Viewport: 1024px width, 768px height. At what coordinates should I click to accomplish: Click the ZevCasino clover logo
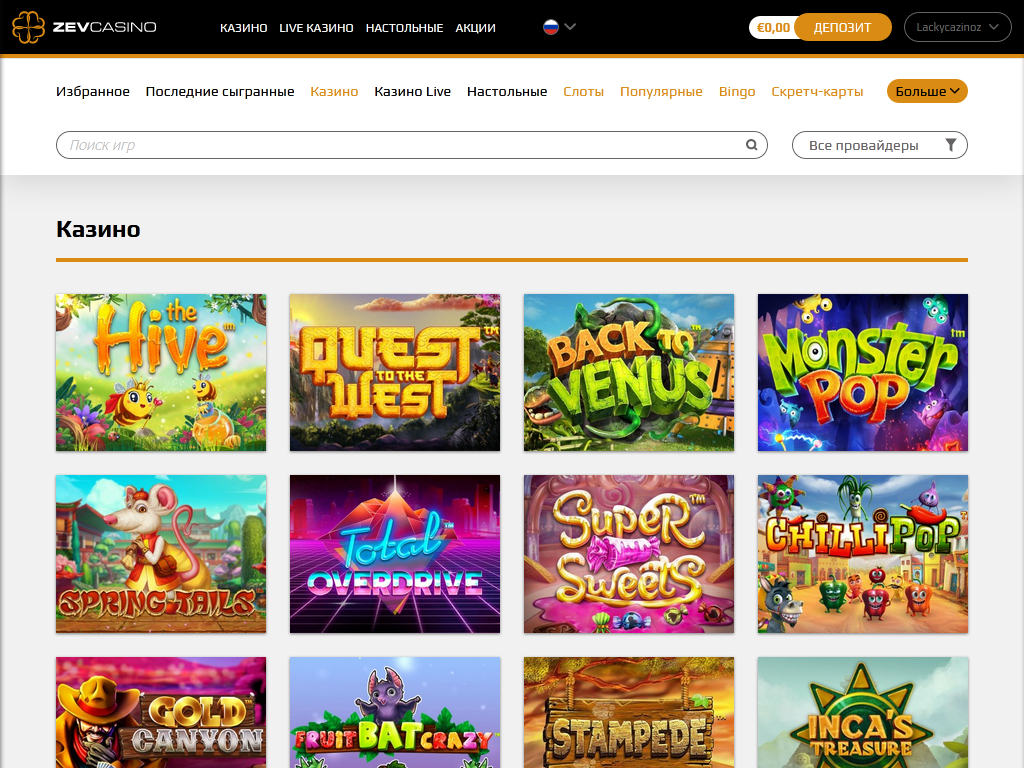point(28,27)
